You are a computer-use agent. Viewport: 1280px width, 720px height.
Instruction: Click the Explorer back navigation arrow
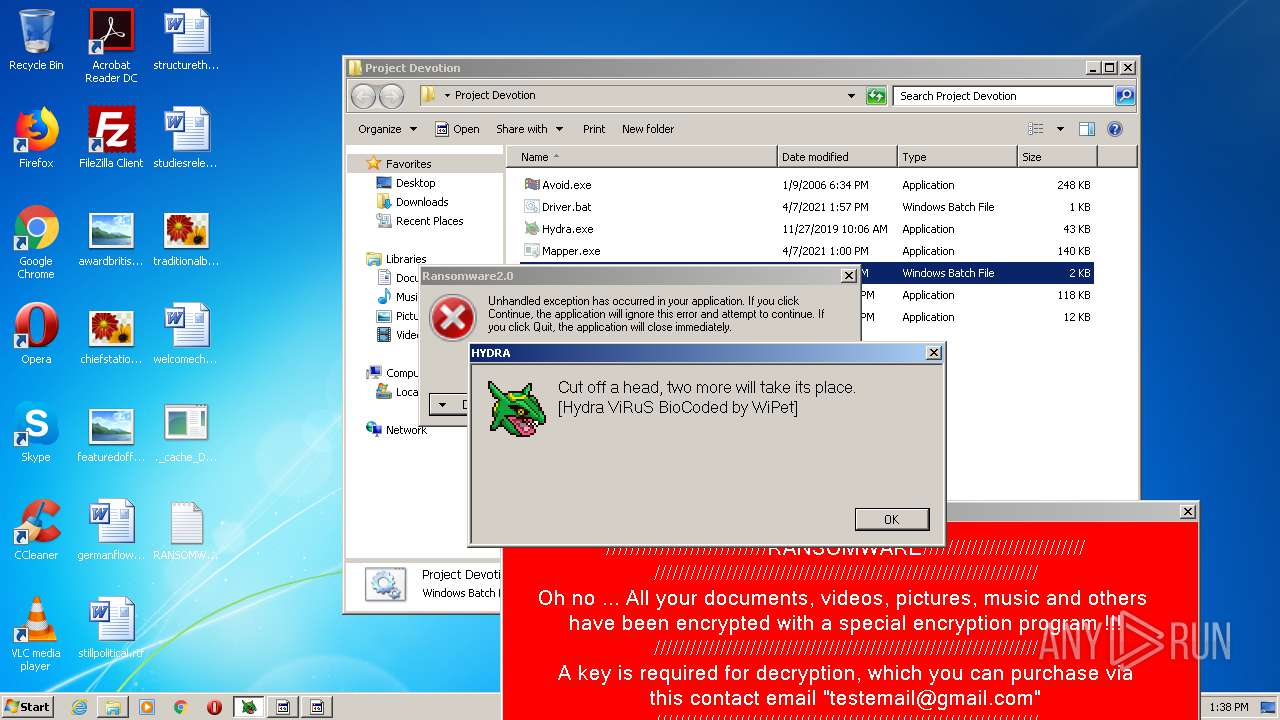(363, 96)
